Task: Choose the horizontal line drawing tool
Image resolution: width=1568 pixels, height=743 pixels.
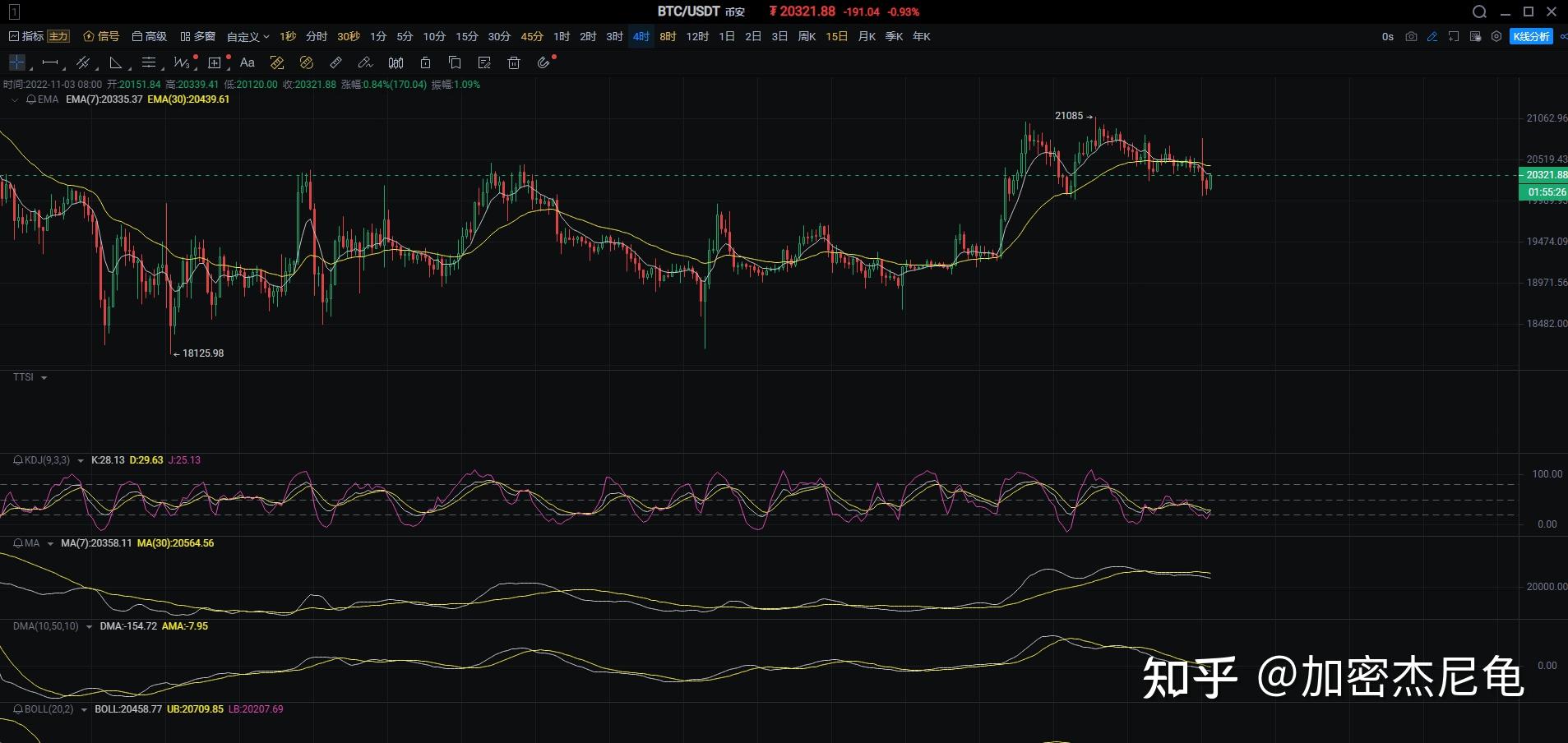Action: pos(50,62)
